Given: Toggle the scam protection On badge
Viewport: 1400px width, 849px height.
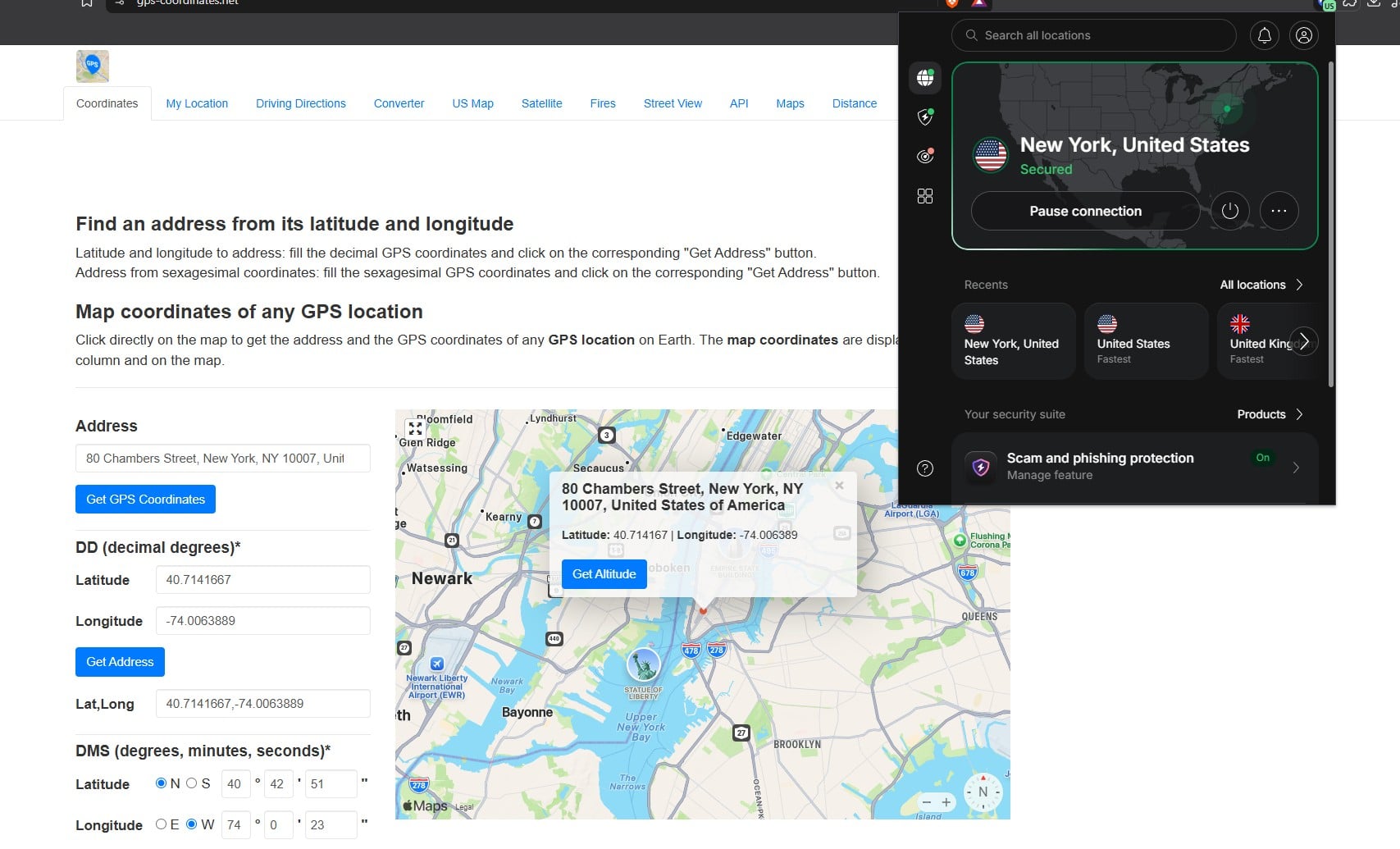Looking at the screenshot, I should (1263, 458).
